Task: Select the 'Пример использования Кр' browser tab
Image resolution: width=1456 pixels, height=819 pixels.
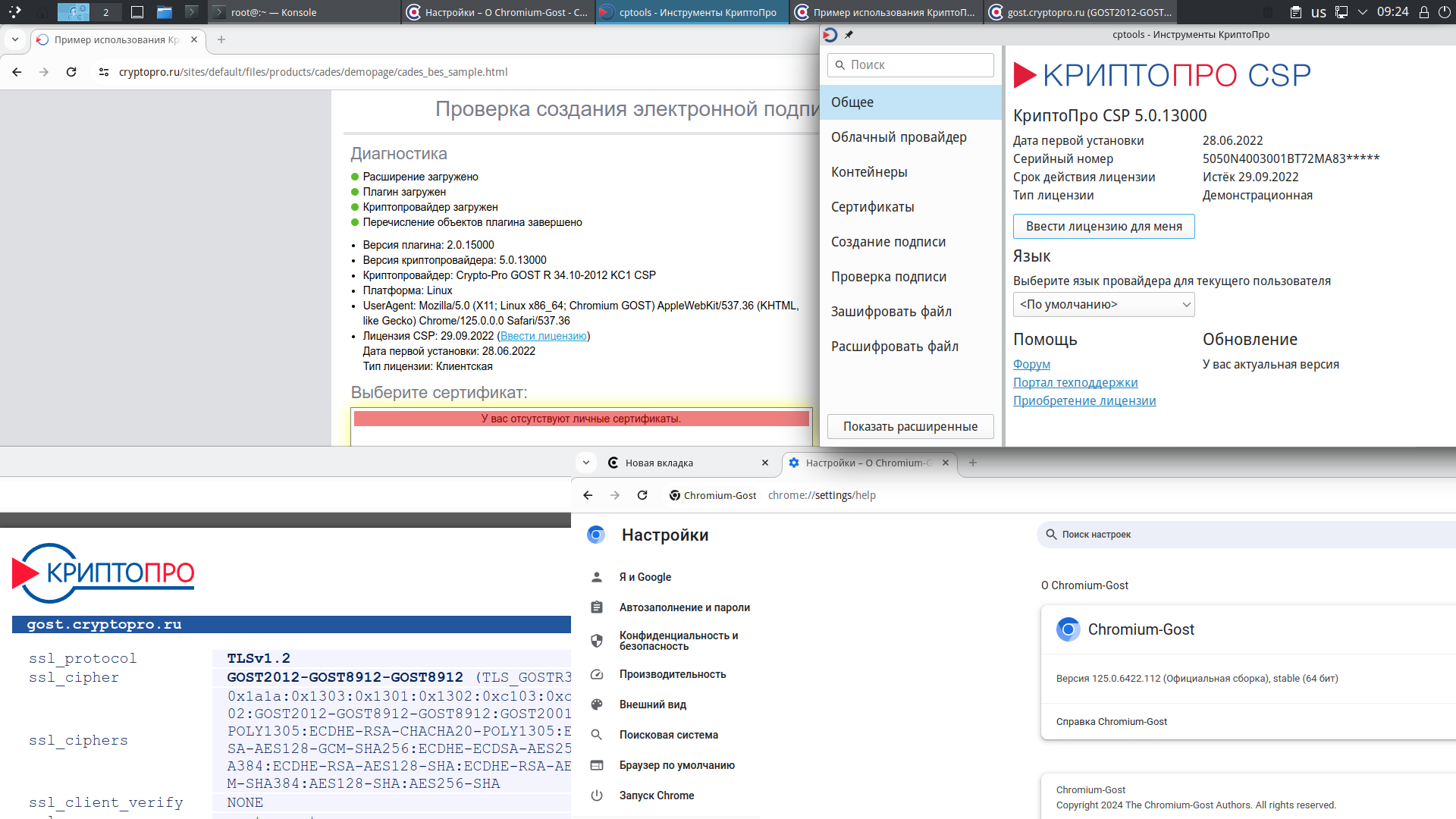Action: 118,39
